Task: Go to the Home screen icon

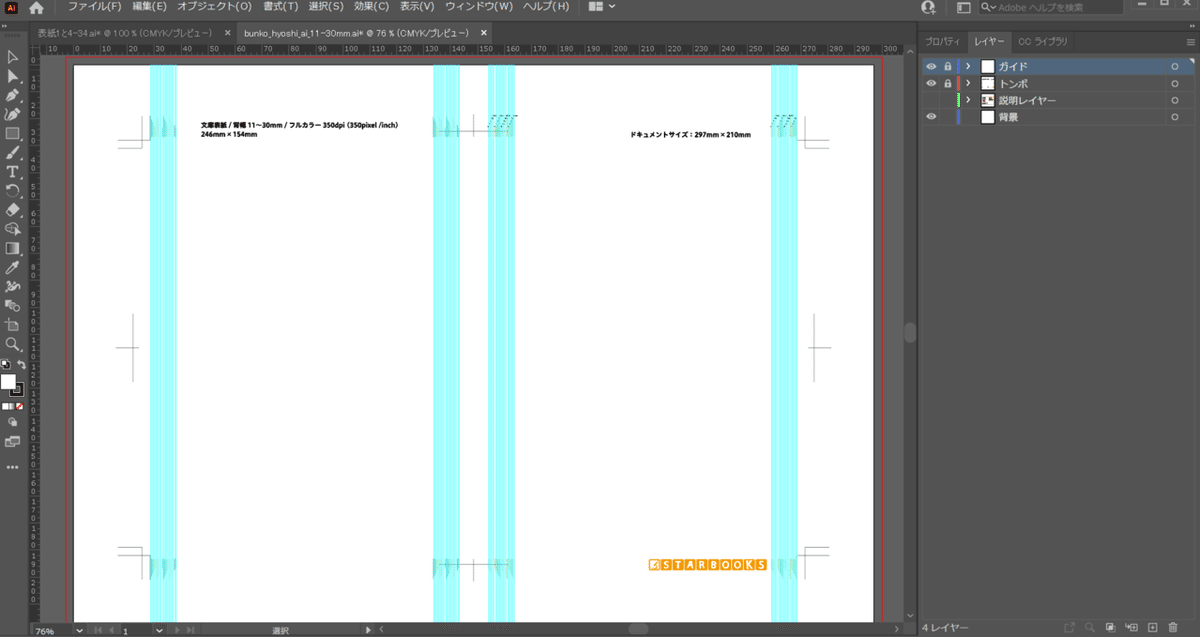Action: 36,7
